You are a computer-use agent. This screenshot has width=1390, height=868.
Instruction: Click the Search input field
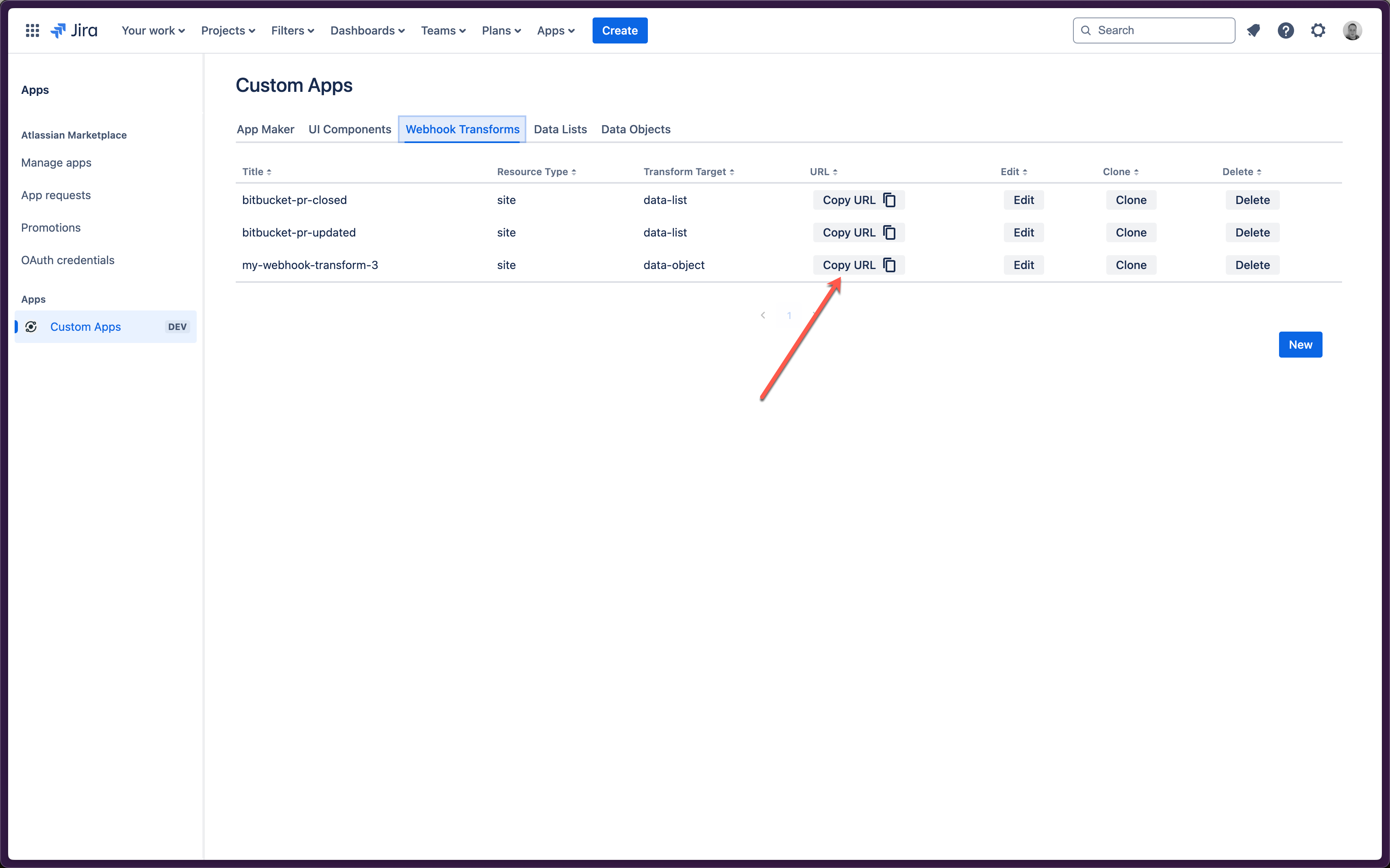1153,30
